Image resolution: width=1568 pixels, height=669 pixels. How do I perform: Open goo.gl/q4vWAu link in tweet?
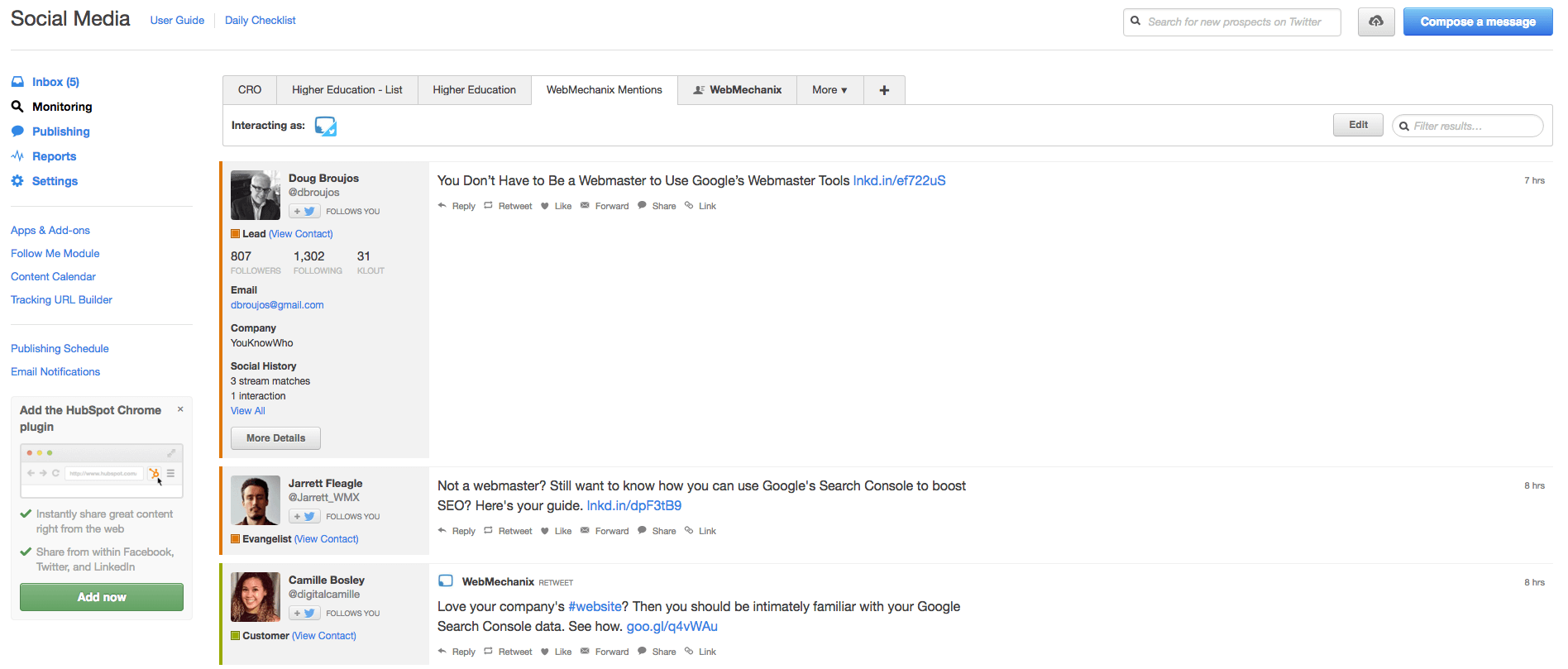672,627
